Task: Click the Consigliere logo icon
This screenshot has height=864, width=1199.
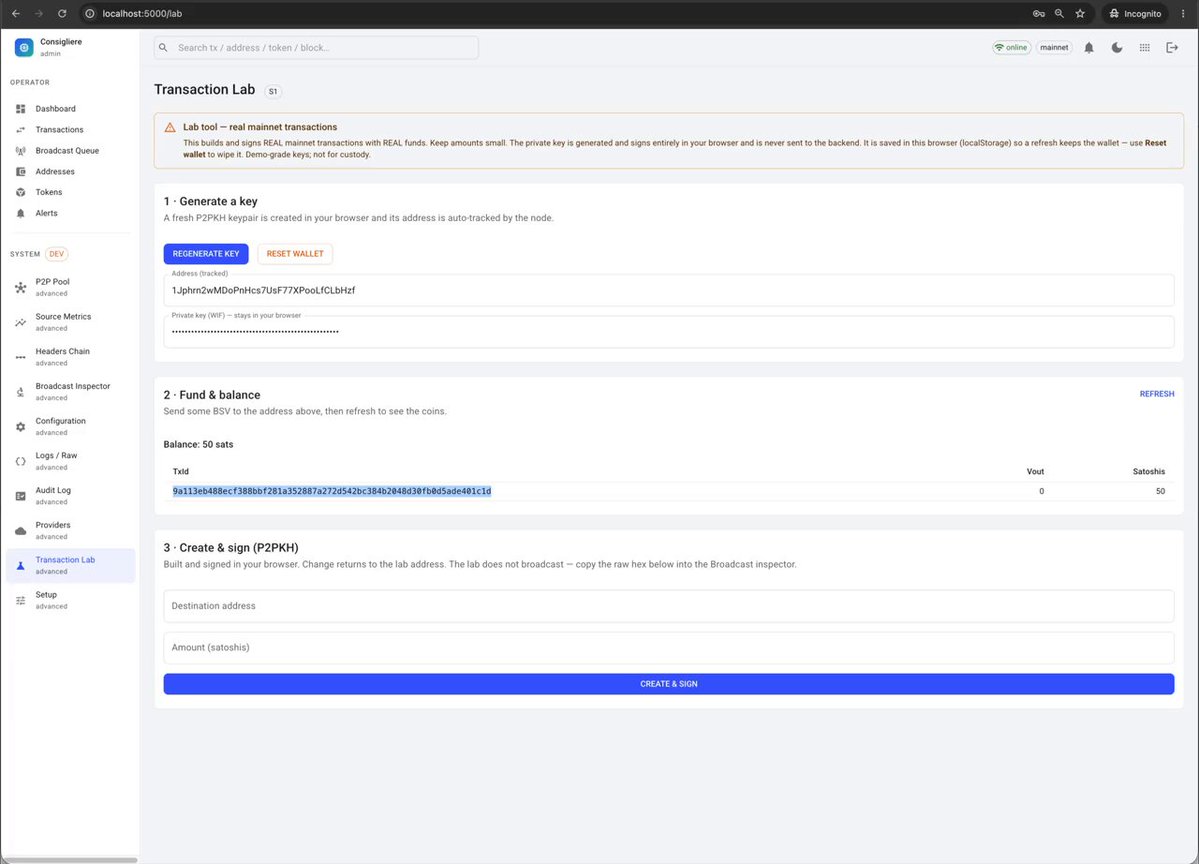Action: tap(24, 47)
